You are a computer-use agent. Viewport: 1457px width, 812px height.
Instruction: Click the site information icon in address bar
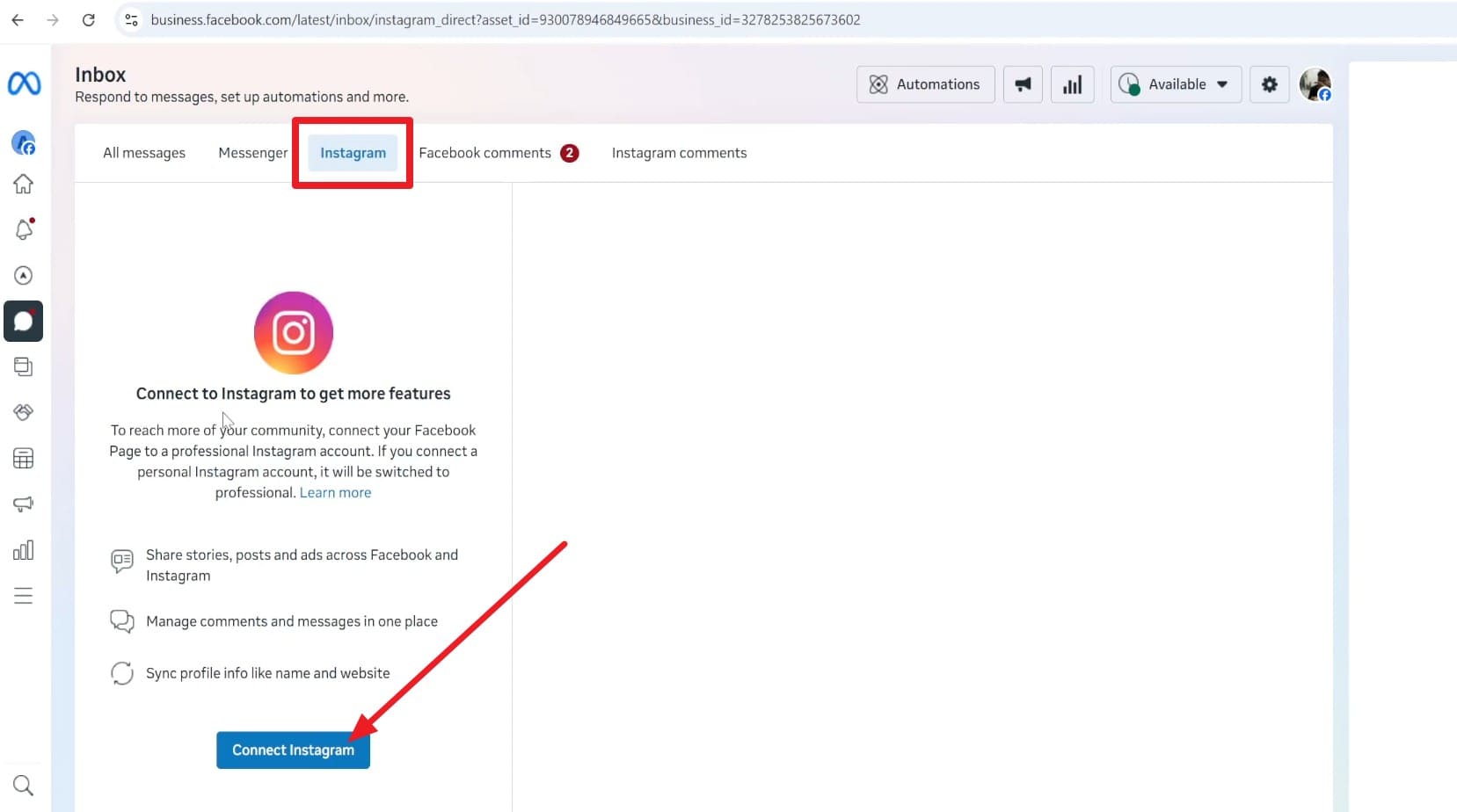[x=132, y=19]
